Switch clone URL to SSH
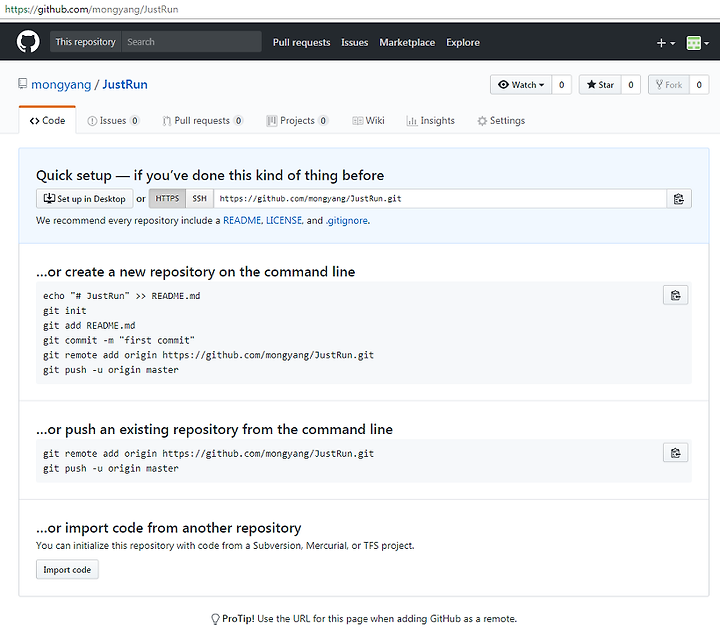The width and height of the screenshot is (720, 641). (x=200, y=199)
